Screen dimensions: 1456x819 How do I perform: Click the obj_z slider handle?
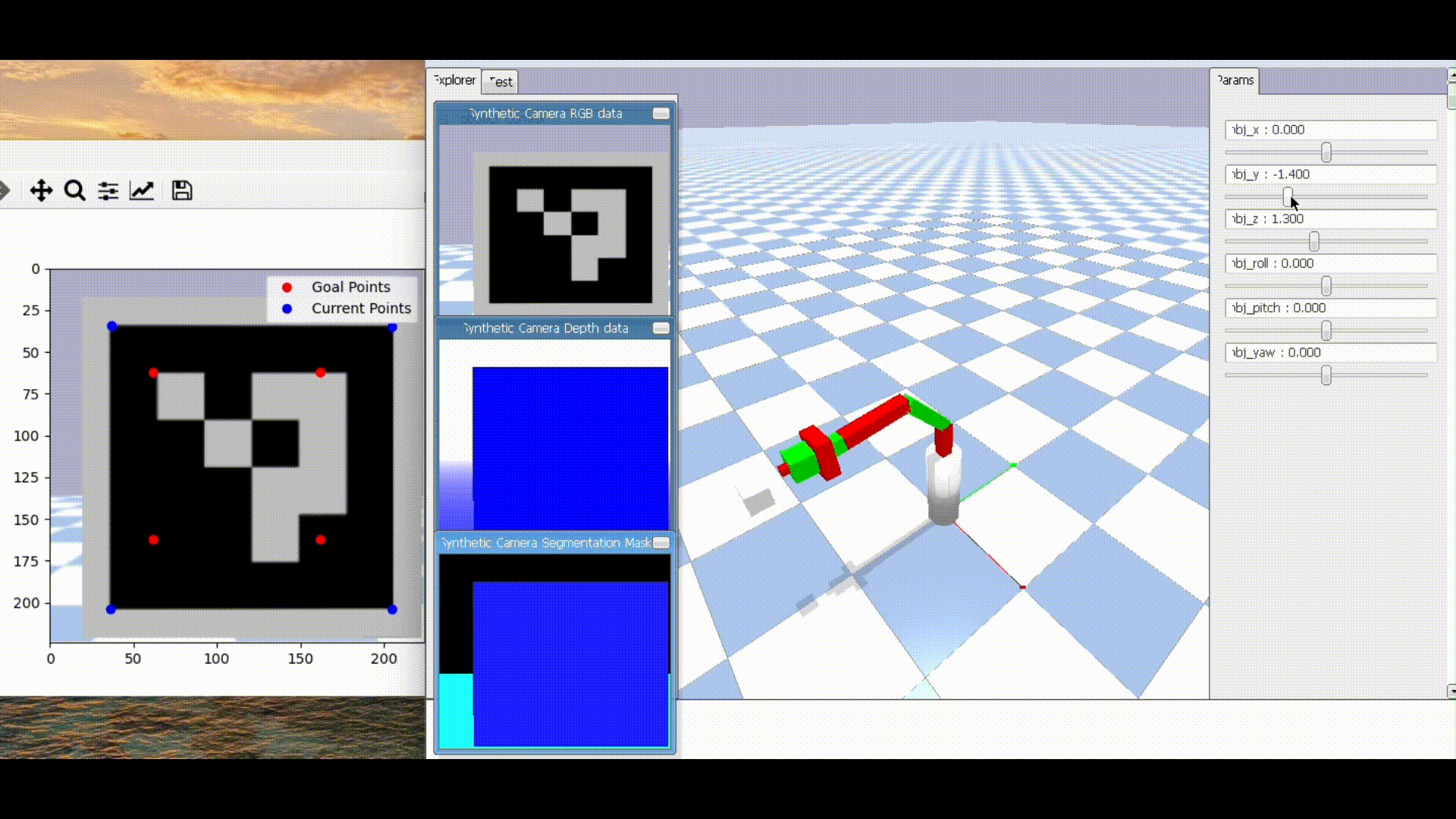coord(1314,242)
